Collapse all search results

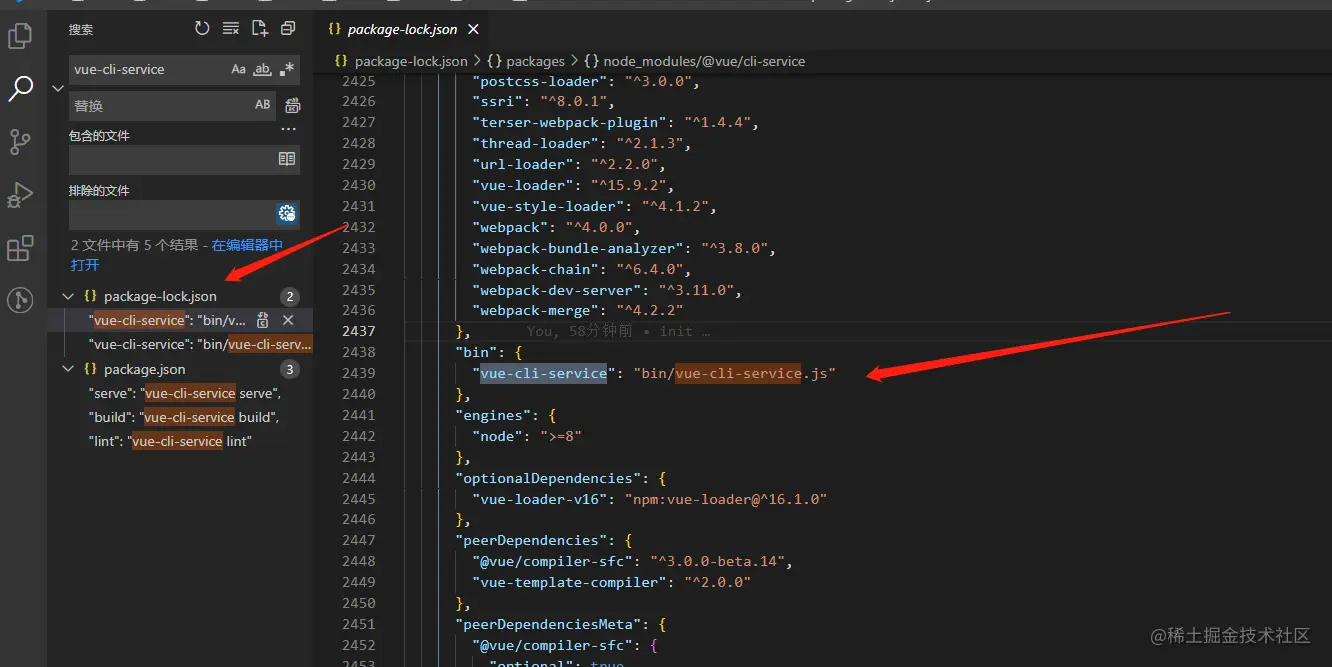pos(288,28)
